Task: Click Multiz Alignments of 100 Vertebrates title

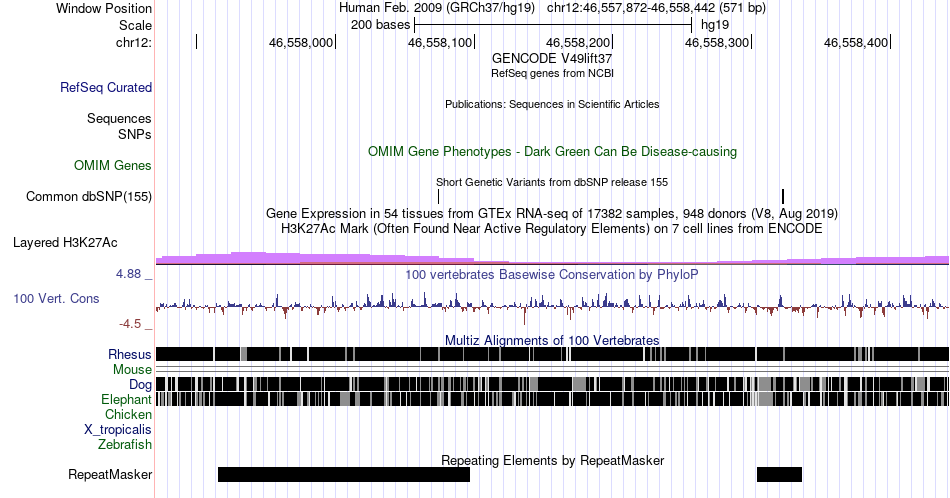Action: (x=552, y=340)
